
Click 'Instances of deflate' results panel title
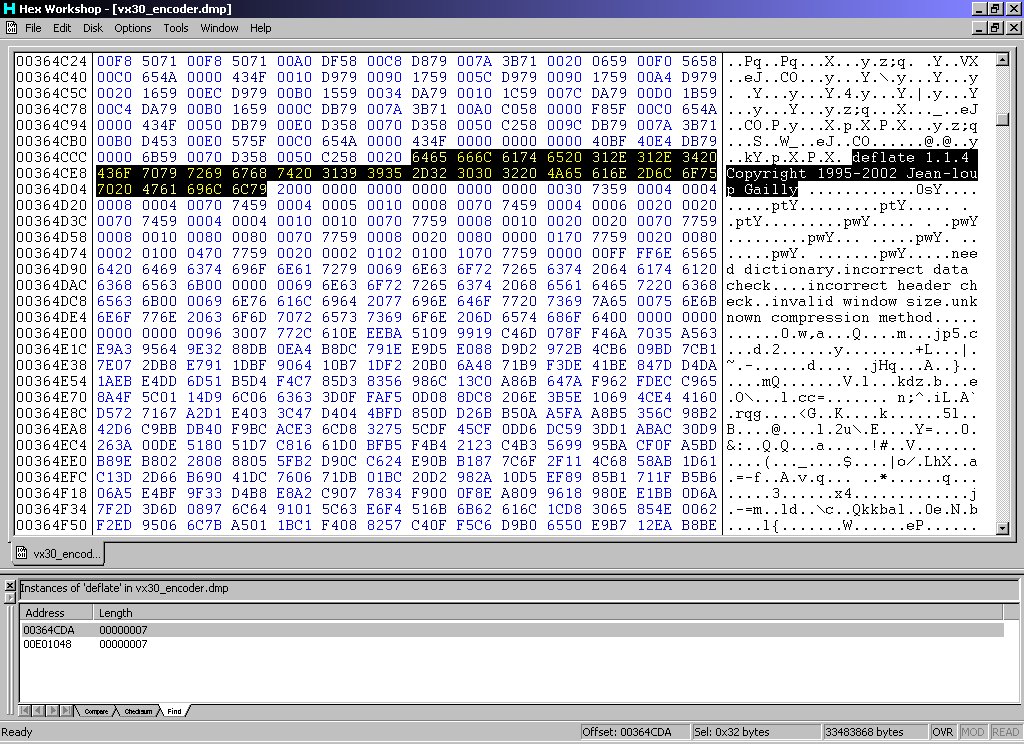124,588
